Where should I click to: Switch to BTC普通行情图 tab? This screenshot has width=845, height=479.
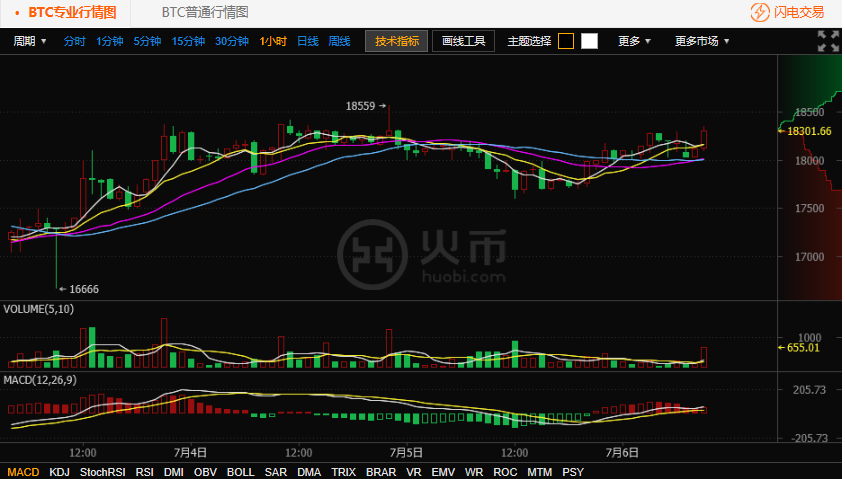pyautogui.click(x=205, y=13)
